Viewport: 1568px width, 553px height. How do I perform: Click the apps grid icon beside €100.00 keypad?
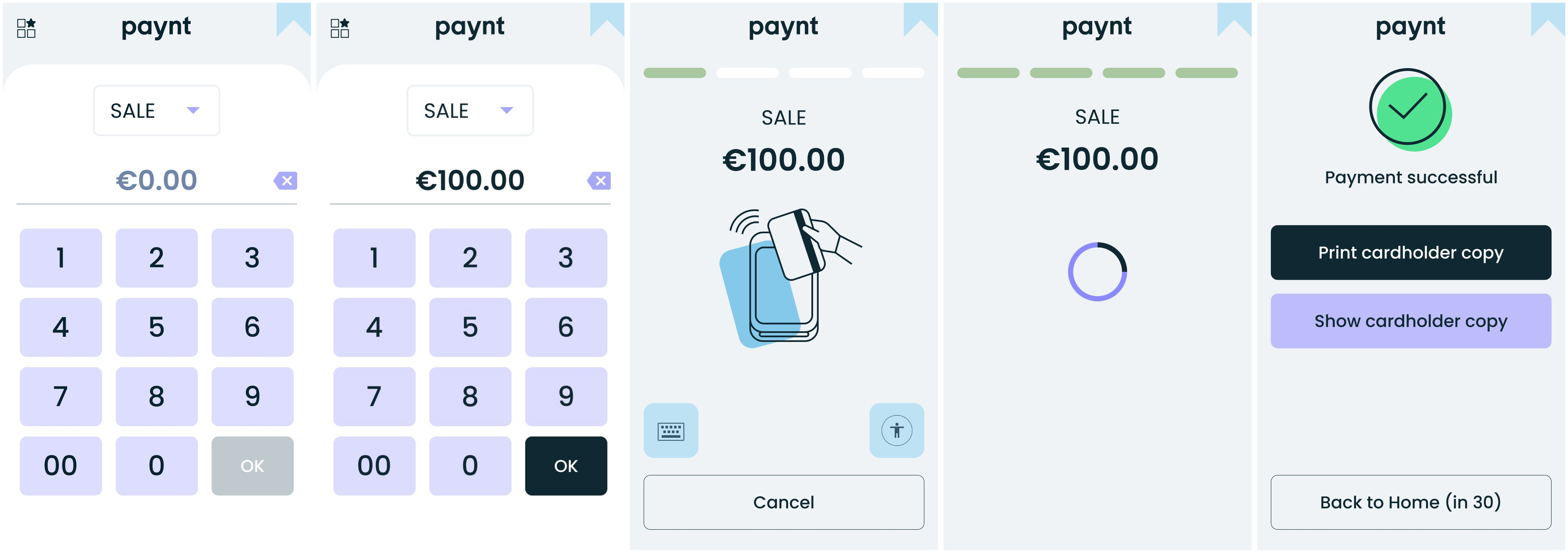[340, 28]
